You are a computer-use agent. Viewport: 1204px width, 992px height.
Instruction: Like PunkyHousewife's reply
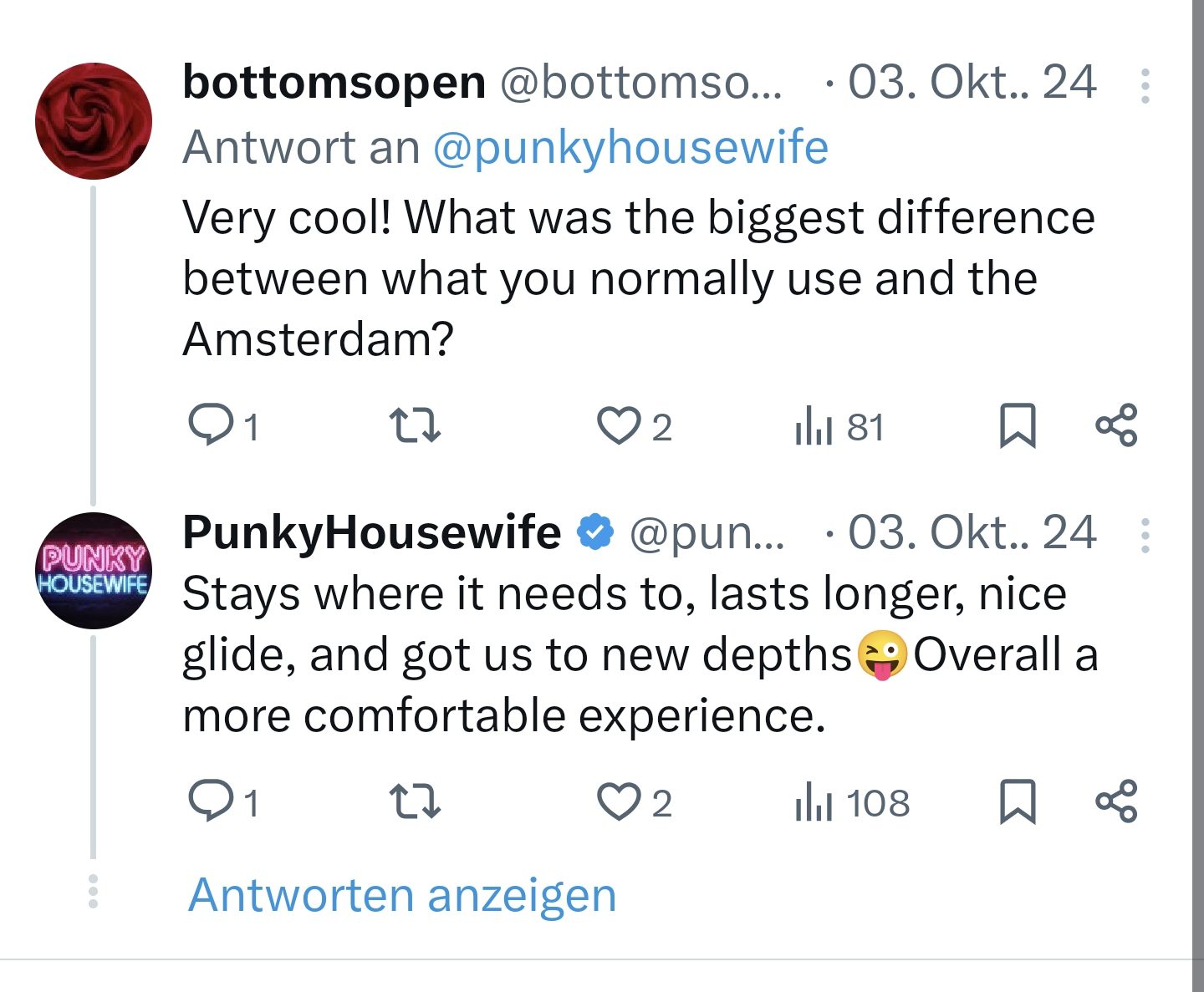[618, 801]
